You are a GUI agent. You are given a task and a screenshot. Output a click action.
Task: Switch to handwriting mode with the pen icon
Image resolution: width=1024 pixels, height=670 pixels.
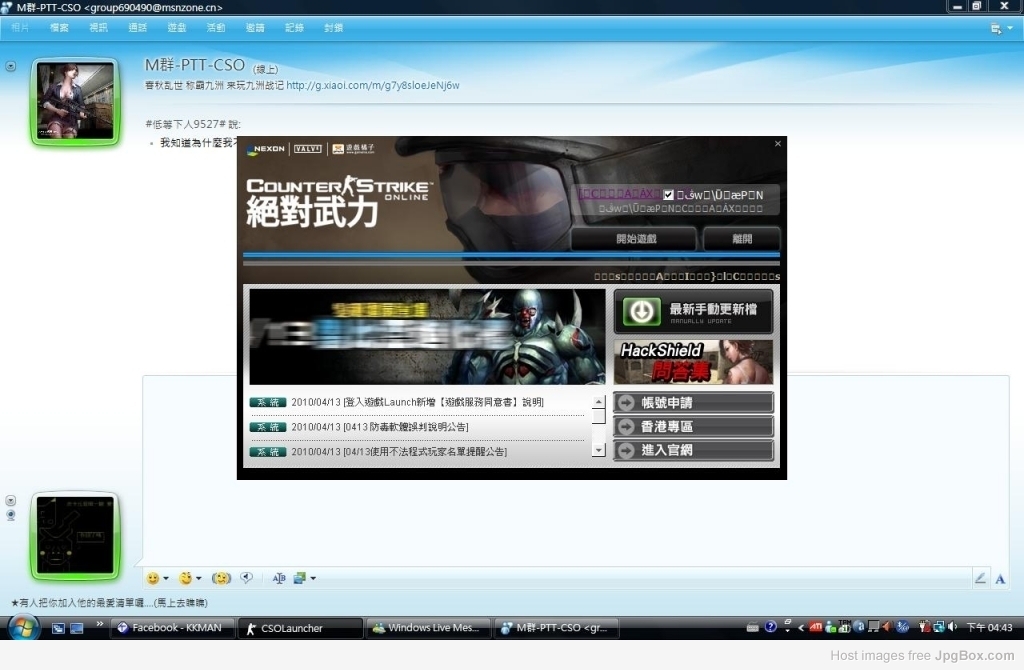[980, 578]
